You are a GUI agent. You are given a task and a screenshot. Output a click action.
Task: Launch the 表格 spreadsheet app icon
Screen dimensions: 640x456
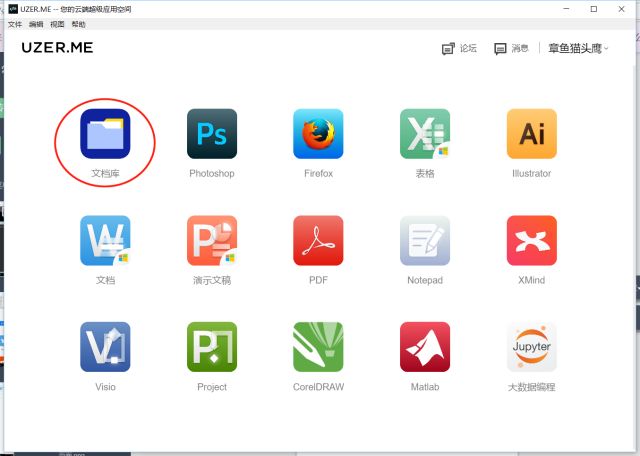tap(425, 134)
